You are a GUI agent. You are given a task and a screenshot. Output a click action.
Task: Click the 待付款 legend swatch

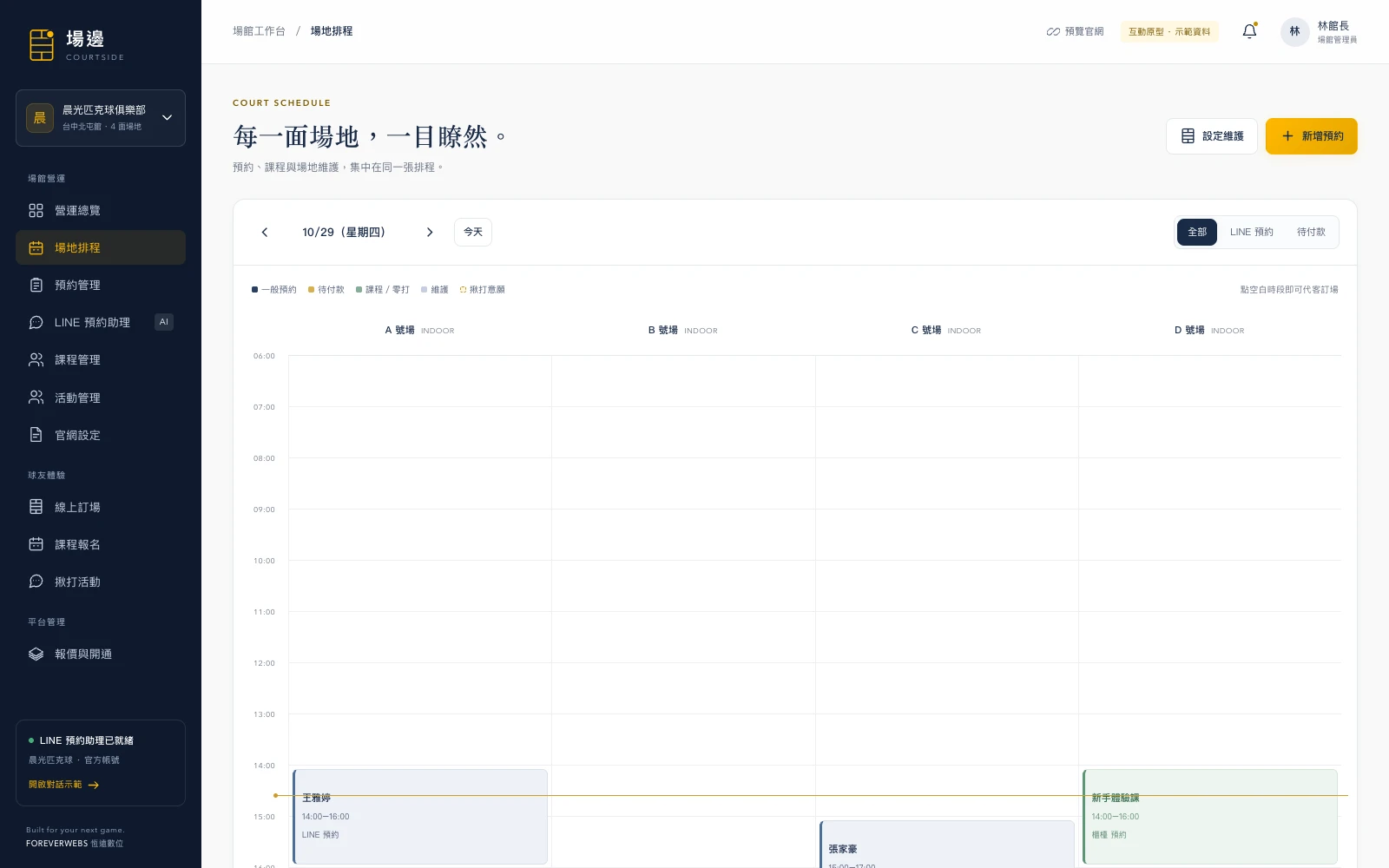point(311,290)
